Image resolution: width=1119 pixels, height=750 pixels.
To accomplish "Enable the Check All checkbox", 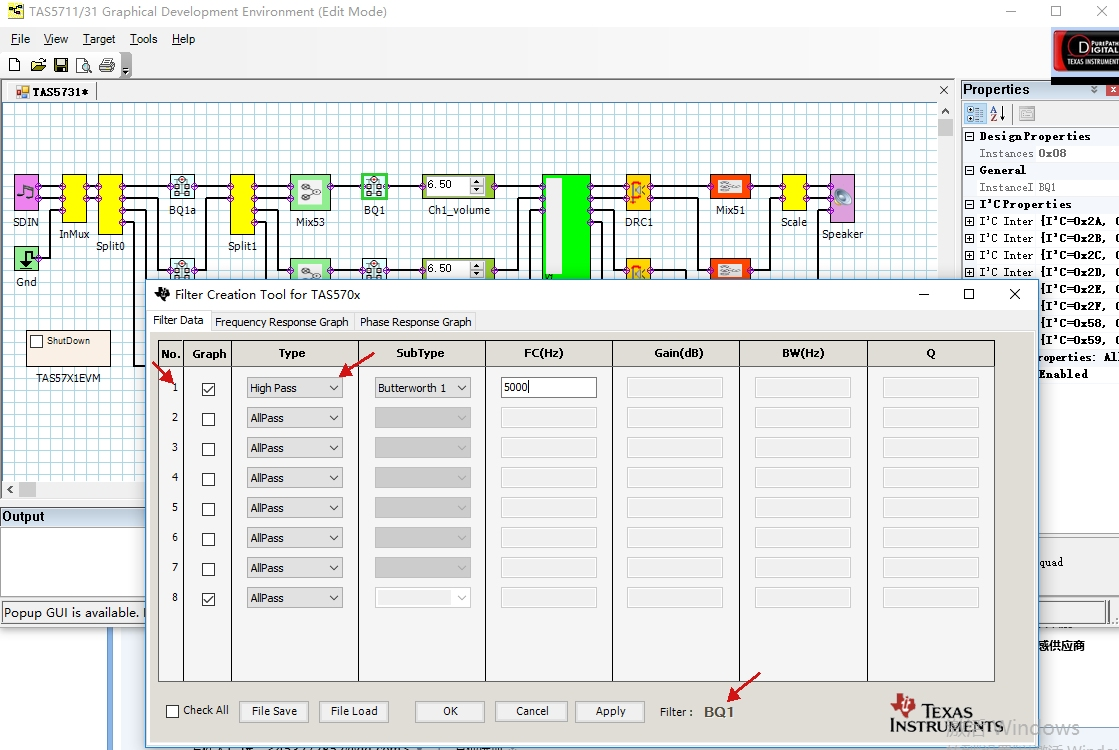I will tap(172, 711).
